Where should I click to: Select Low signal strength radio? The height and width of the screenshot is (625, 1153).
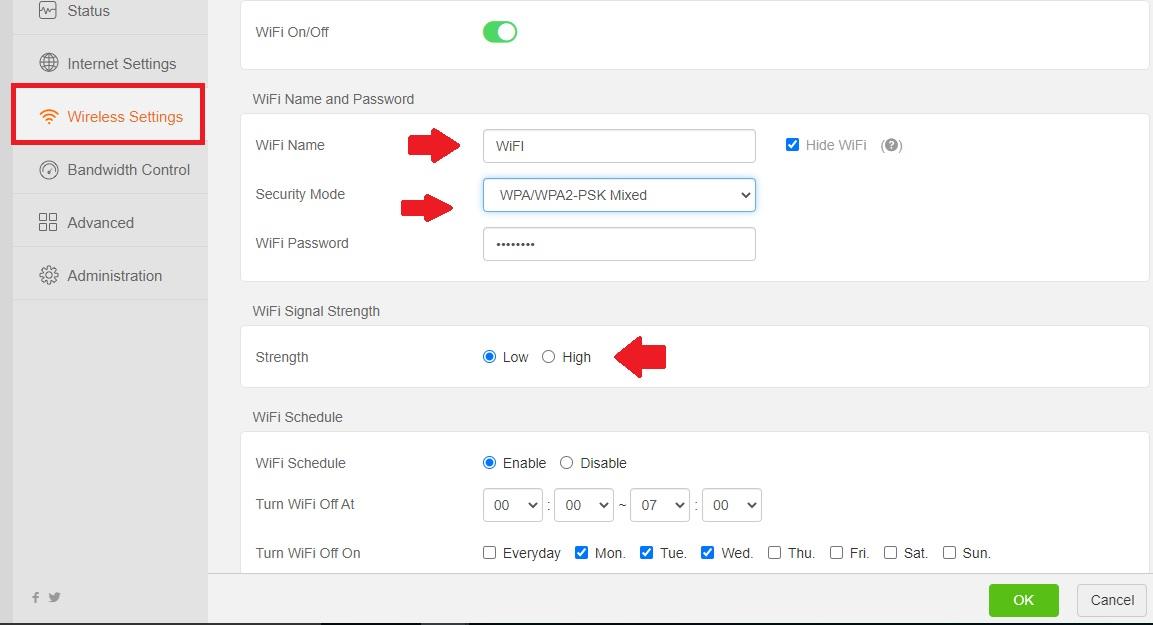[489, 357]
